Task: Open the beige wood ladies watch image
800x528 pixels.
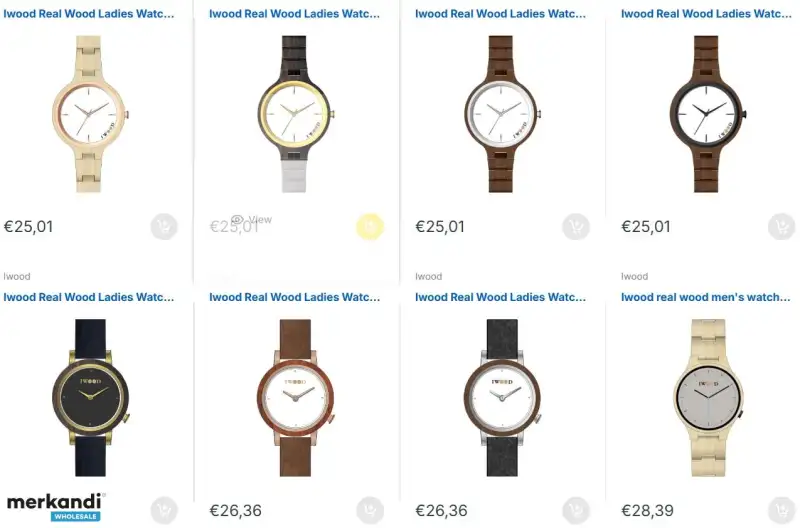Action: click(89, 114)
